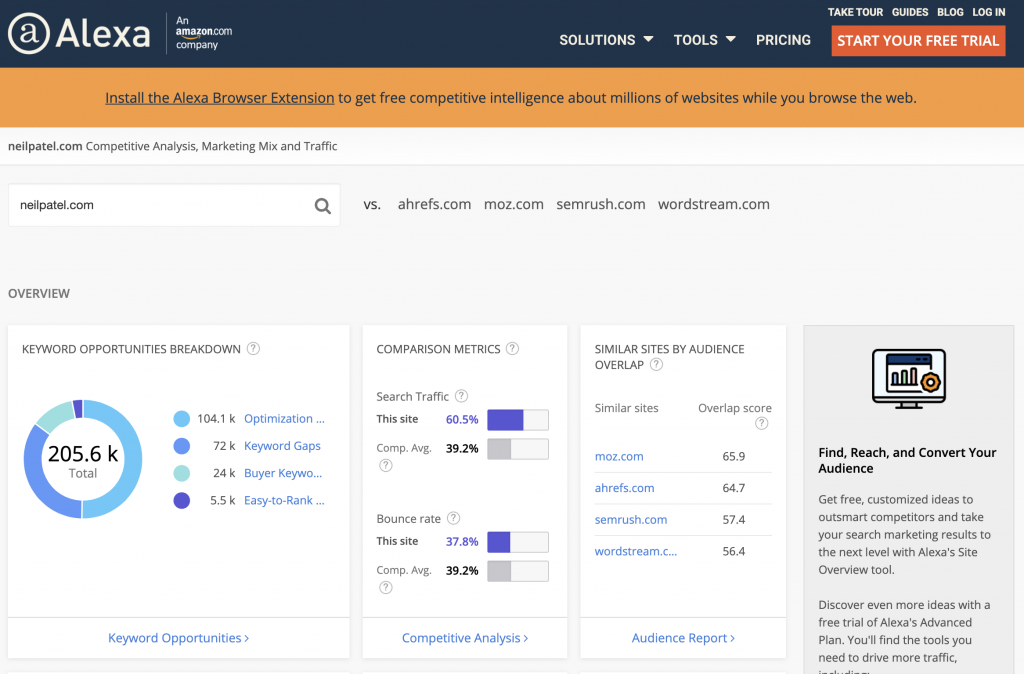Click the neilpatel.com search field

pos(174,205)
